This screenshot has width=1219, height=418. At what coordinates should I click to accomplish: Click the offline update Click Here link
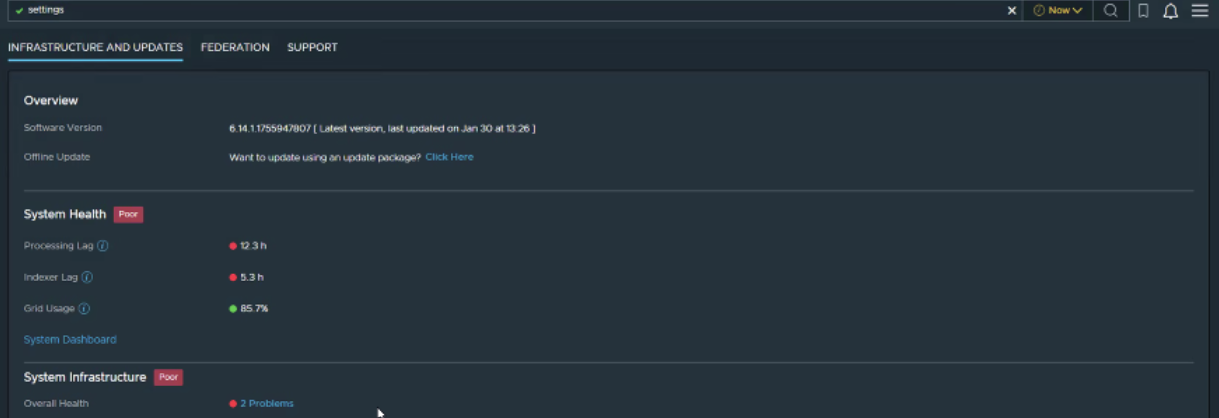click(x=449, y=157)
